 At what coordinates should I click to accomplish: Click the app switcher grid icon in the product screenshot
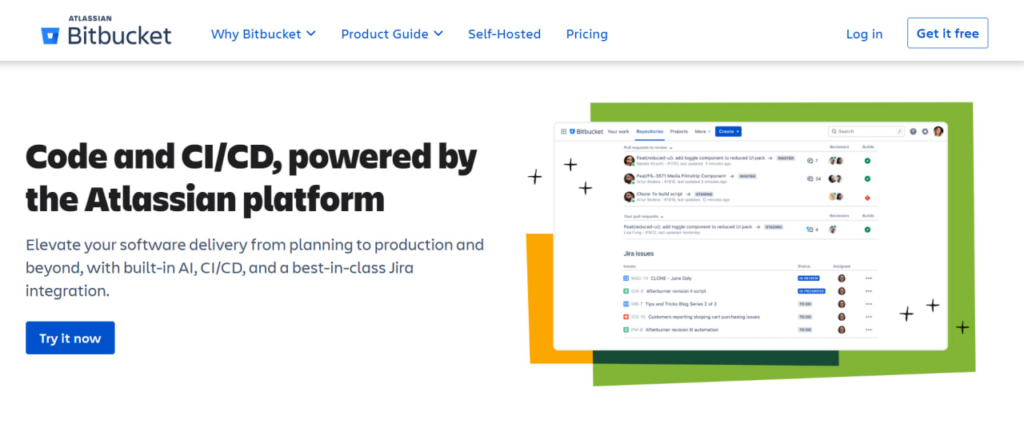(x=564, y=131)
